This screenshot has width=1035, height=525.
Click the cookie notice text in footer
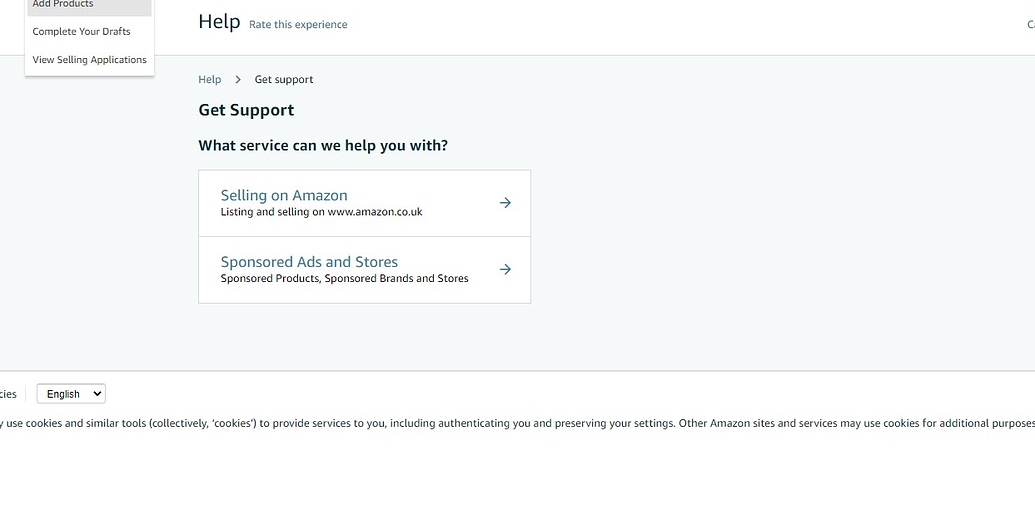[500, 423]
